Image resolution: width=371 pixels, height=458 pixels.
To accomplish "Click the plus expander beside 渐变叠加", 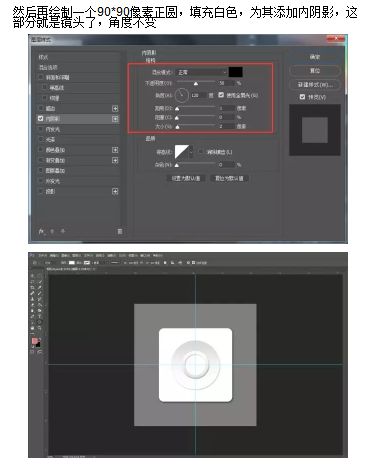I will (x=115, y=160).
